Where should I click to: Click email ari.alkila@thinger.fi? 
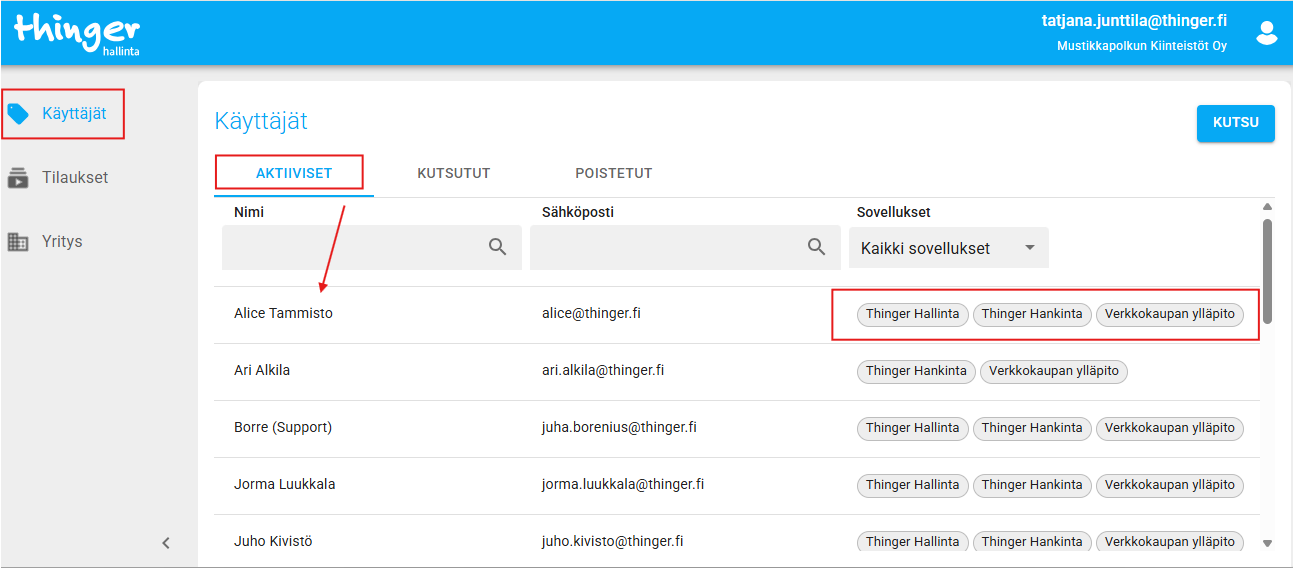(603, 370)
